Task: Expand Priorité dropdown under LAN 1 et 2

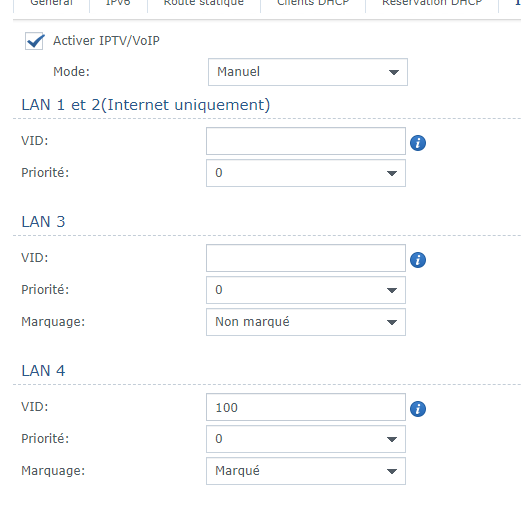Action: coord(306,173)
